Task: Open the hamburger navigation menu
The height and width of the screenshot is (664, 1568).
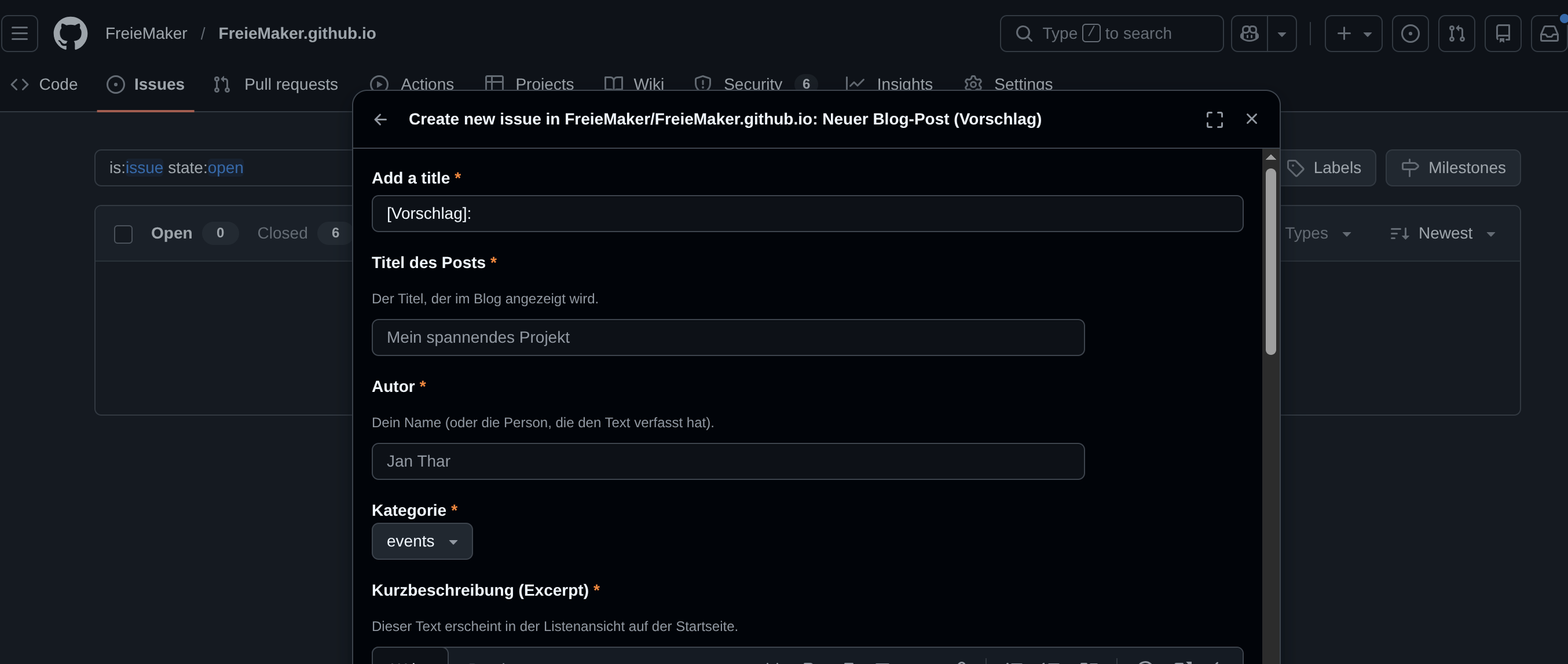Action: [x=20, y=34]
